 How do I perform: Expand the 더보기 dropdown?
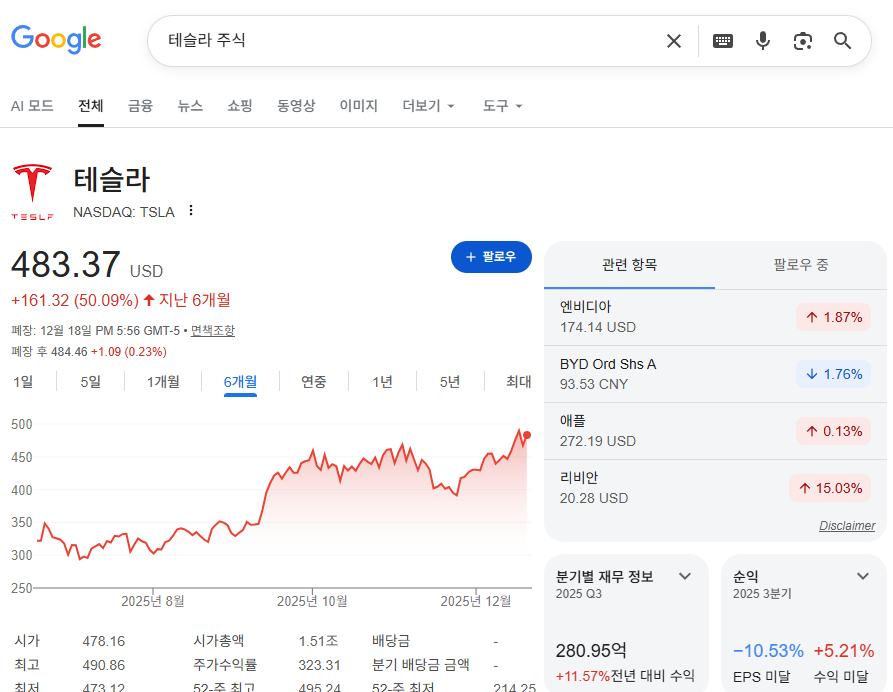tap(428, 106)
